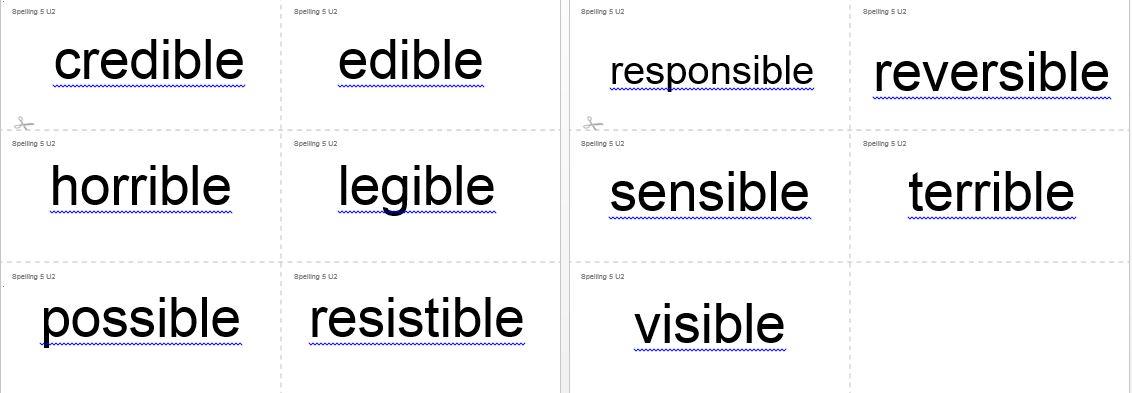Click the Spelling 5 U2 label above visible
The height and width of the screenshot is (393, 1132).
click(x=603, y=277)
